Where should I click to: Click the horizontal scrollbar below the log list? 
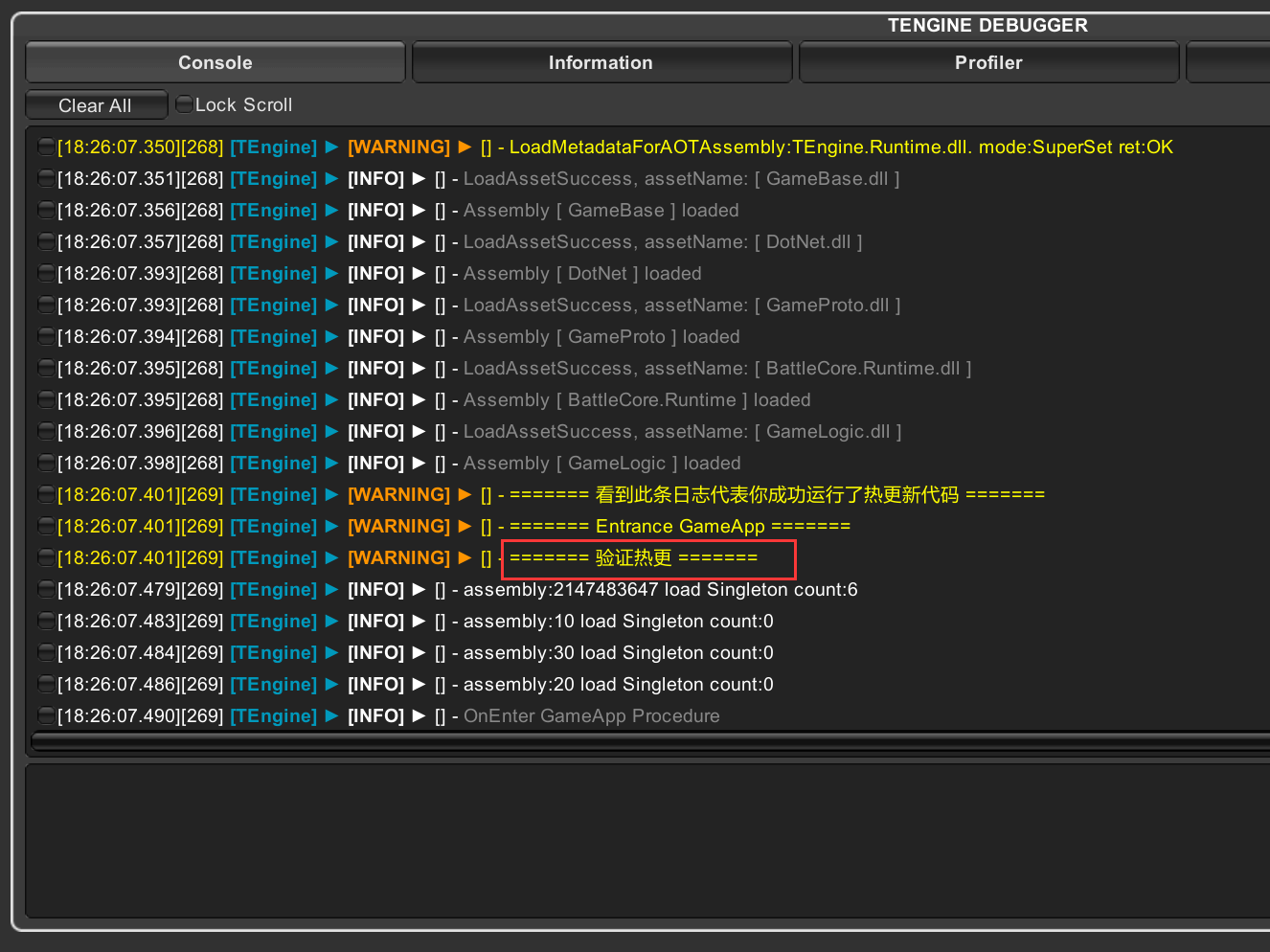point(649,742)
